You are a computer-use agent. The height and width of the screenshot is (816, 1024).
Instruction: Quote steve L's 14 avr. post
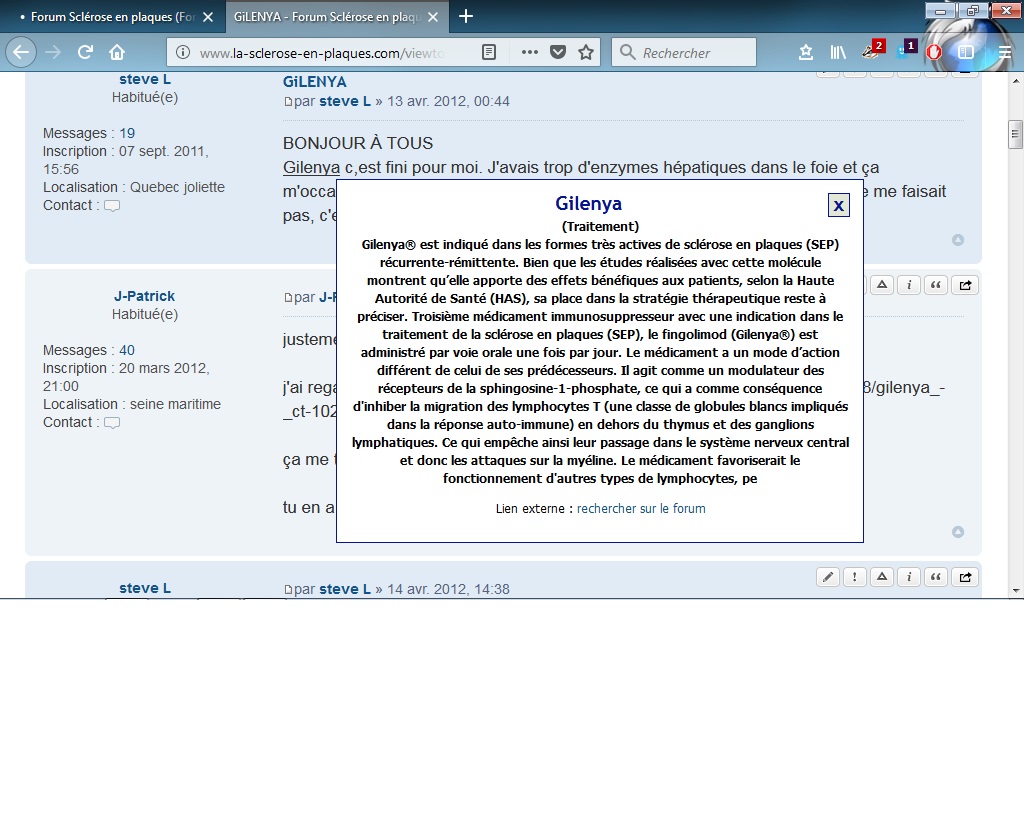(x=936, y=576)
